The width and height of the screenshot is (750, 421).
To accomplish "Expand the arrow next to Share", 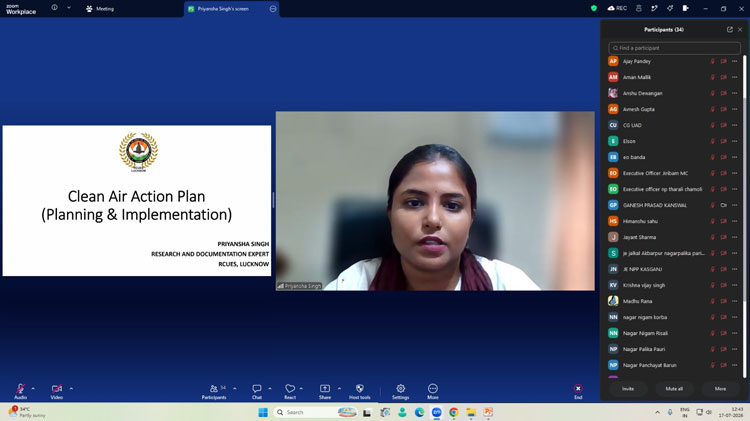I will (339, 388).
